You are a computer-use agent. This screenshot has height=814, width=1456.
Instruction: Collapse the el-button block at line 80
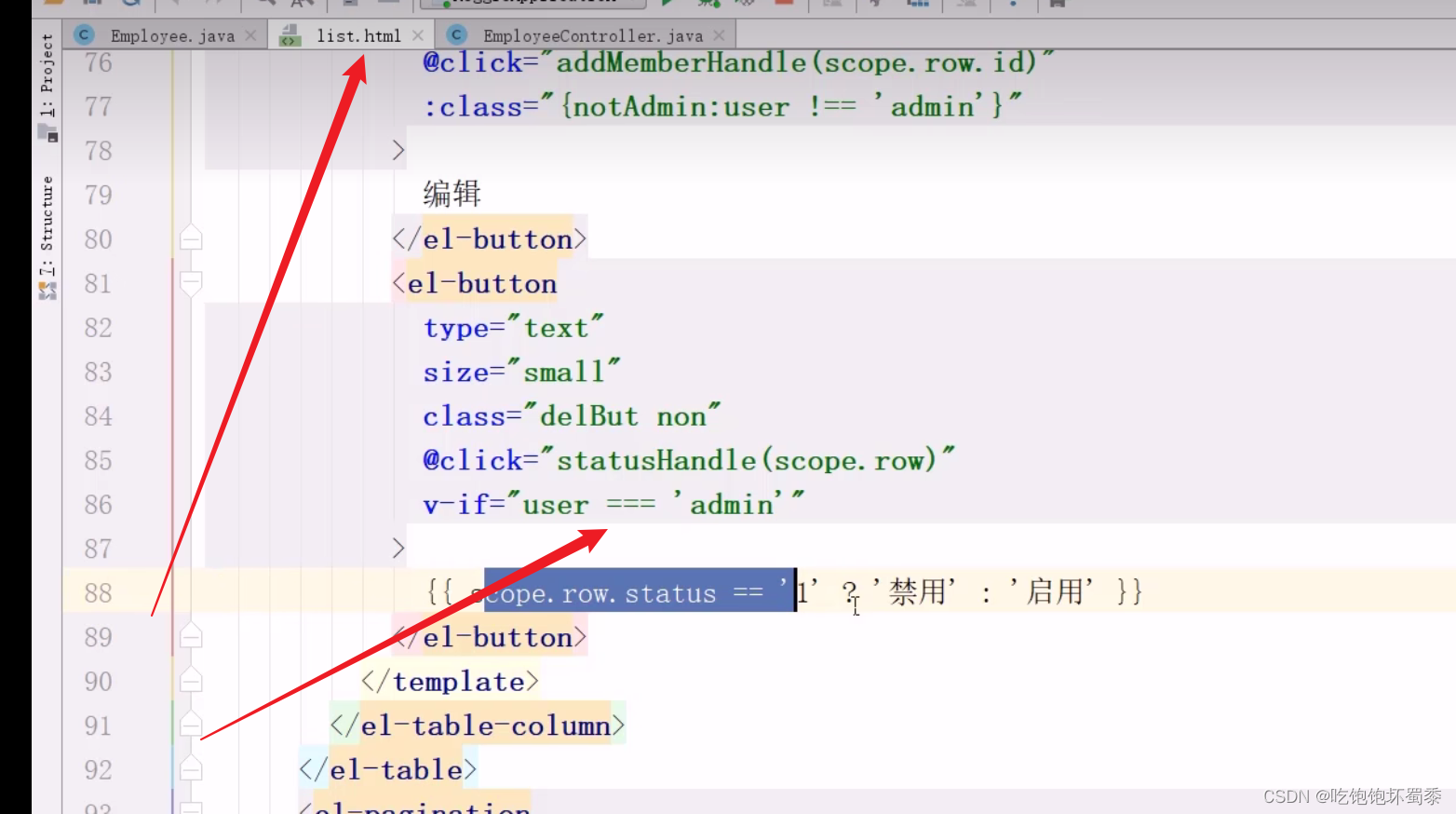[191, 238]
